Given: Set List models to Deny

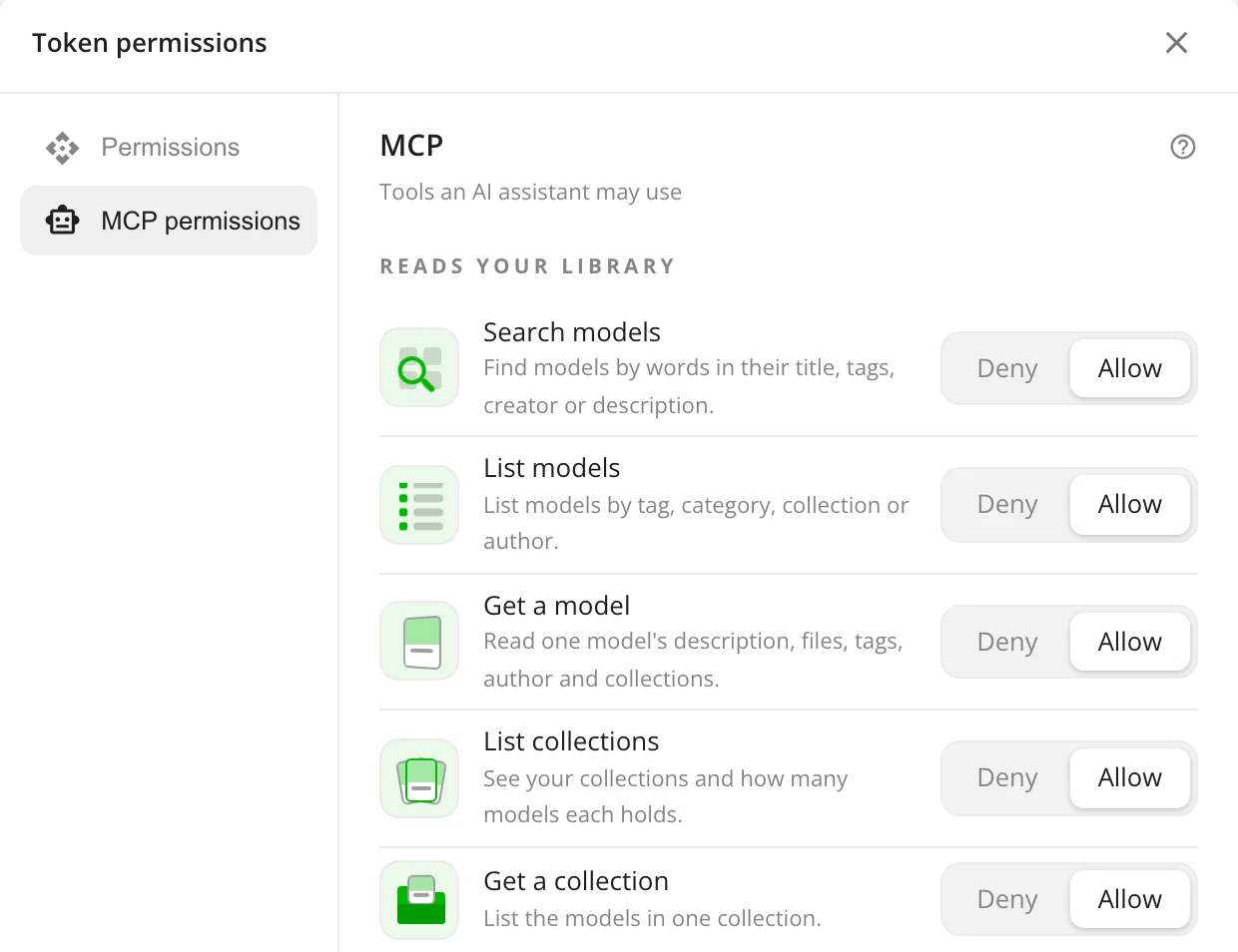Looking at the screenshot, I should point(1006,504).
